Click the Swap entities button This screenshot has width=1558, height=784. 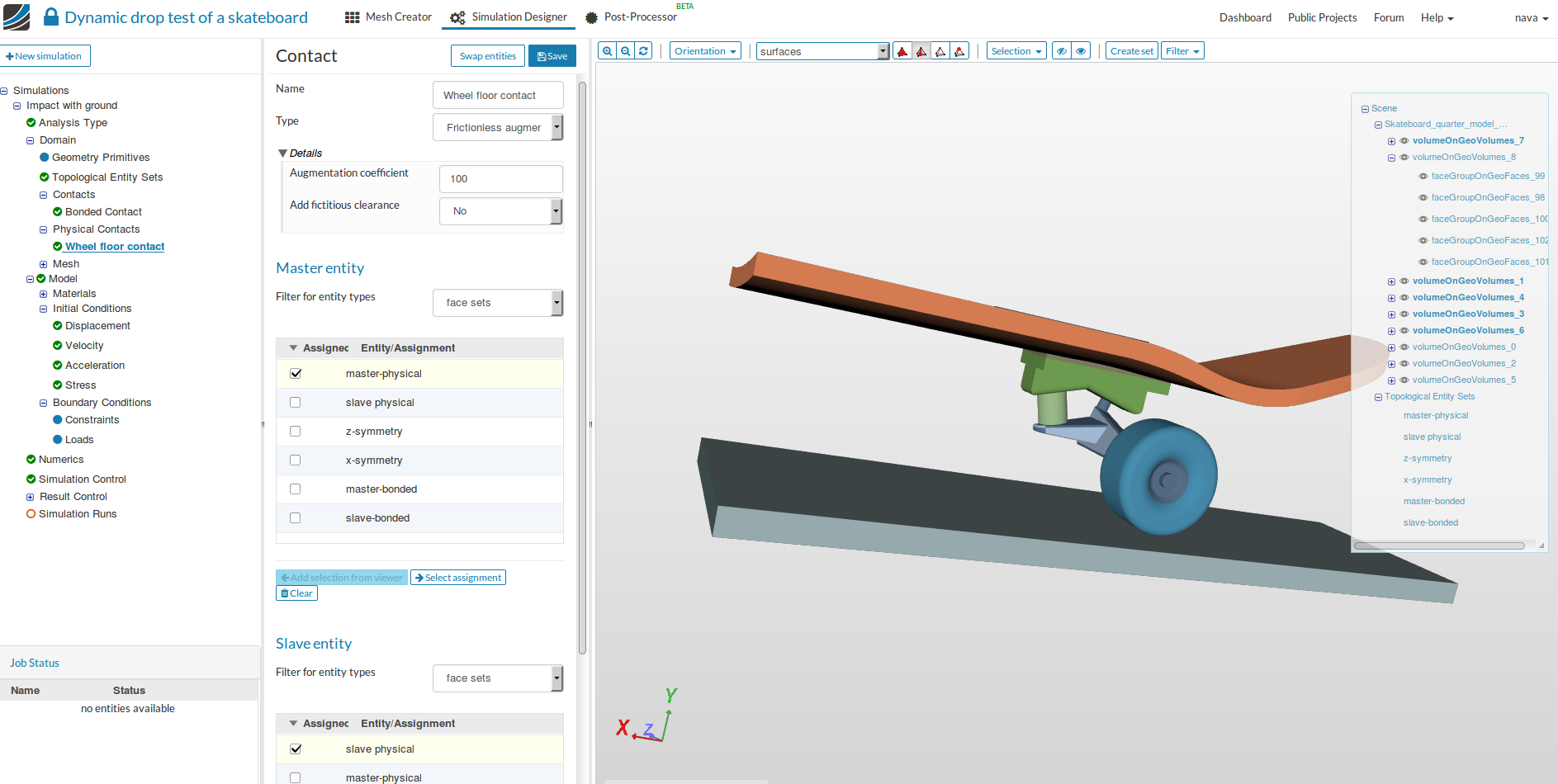[488, 56]
